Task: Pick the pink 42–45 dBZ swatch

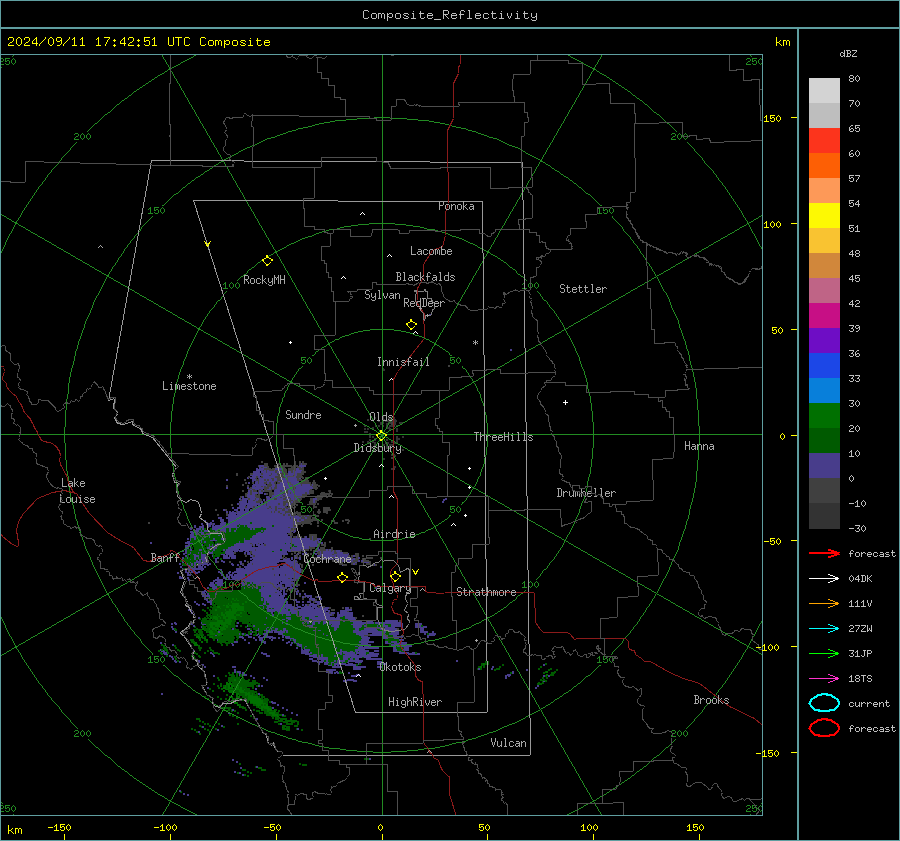Action: [x=824, y=291]
